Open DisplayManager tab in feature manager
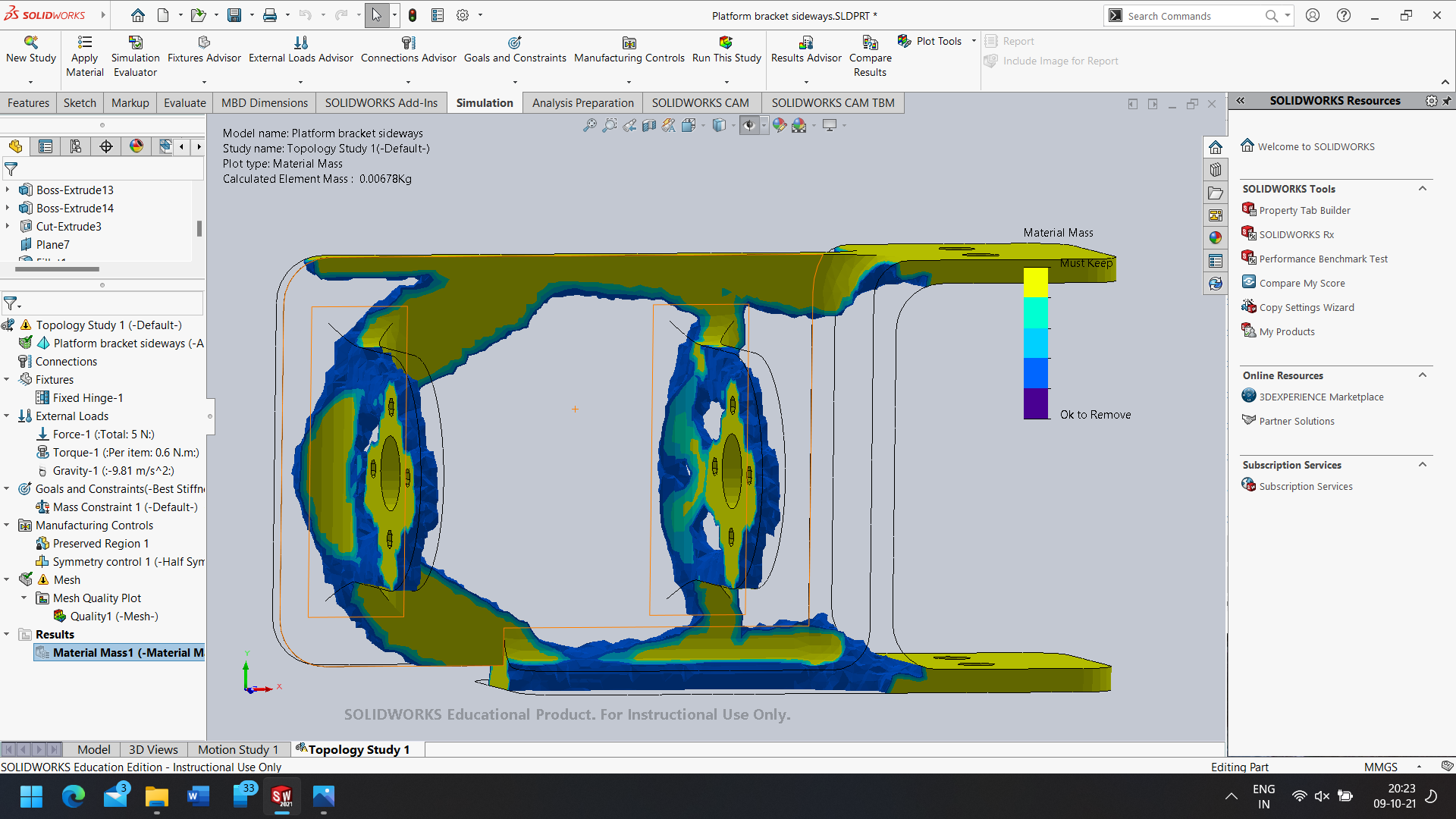The image size is (1456, 819). point(136,146)
